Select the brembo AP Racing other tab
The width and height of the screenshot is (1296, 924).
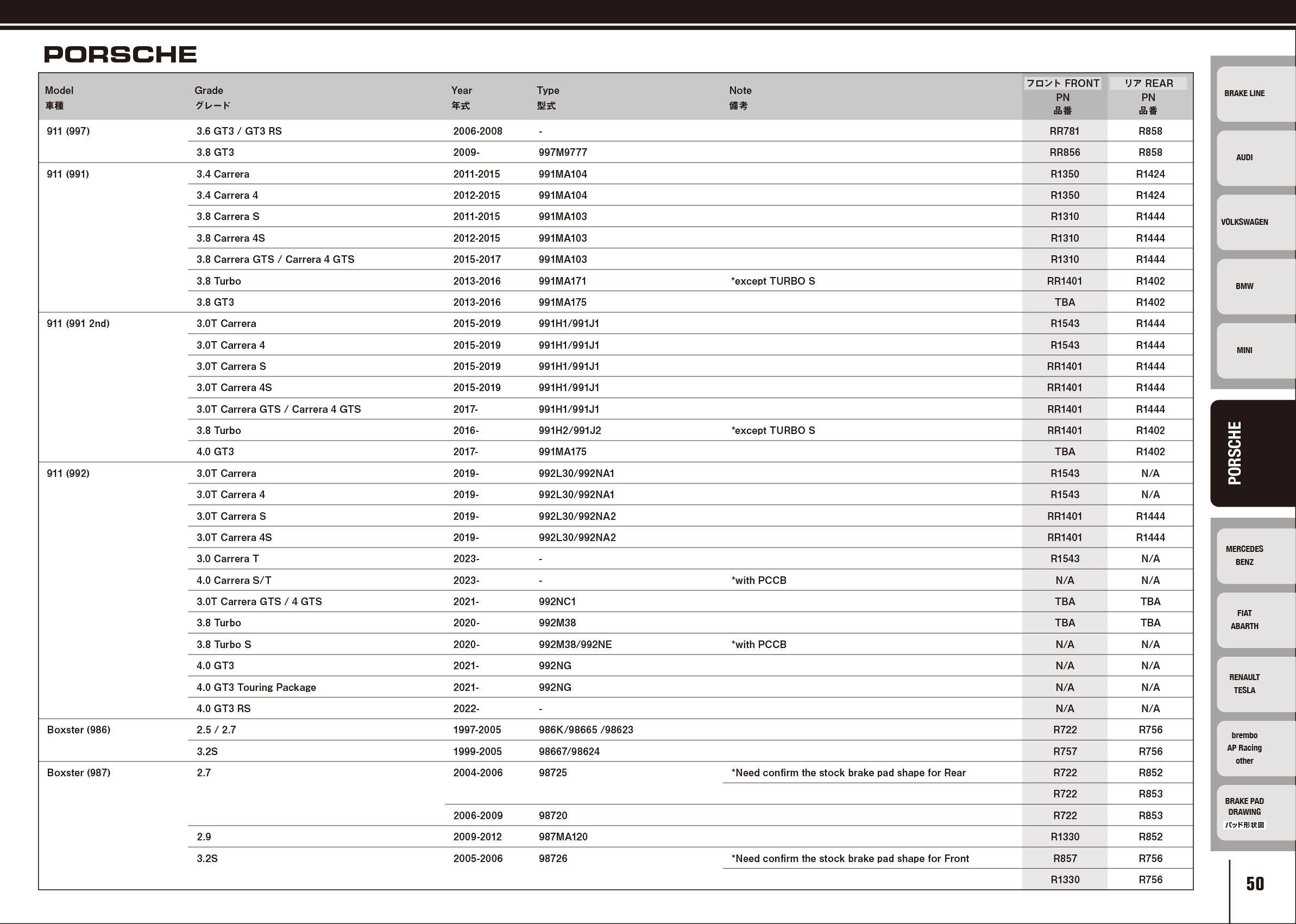pyautogui.click(x=1256, y=748)
